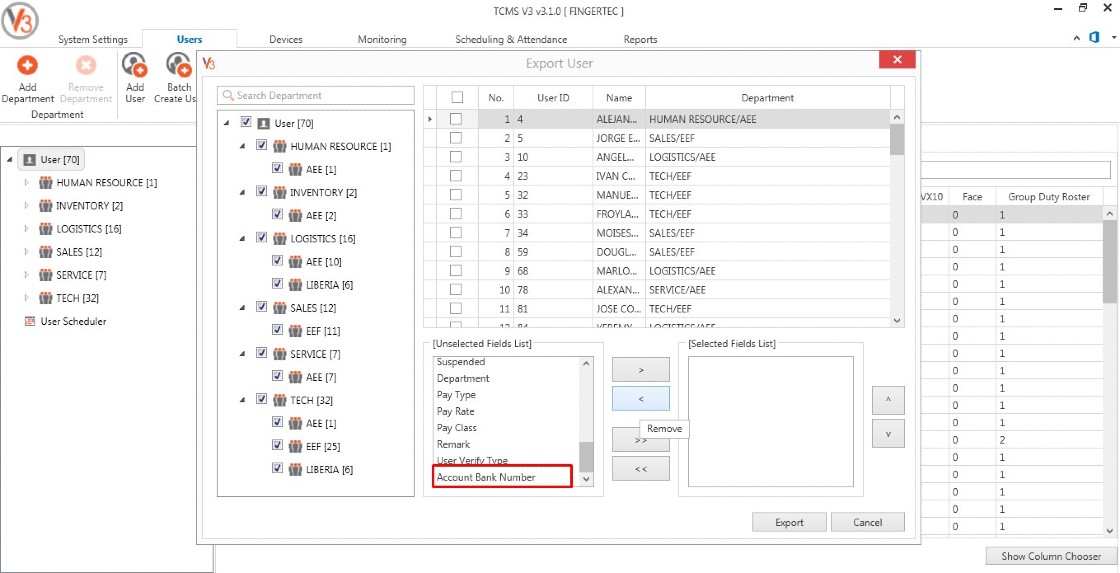Collapse the ribbon with the caret icon

click(1076, 39)
